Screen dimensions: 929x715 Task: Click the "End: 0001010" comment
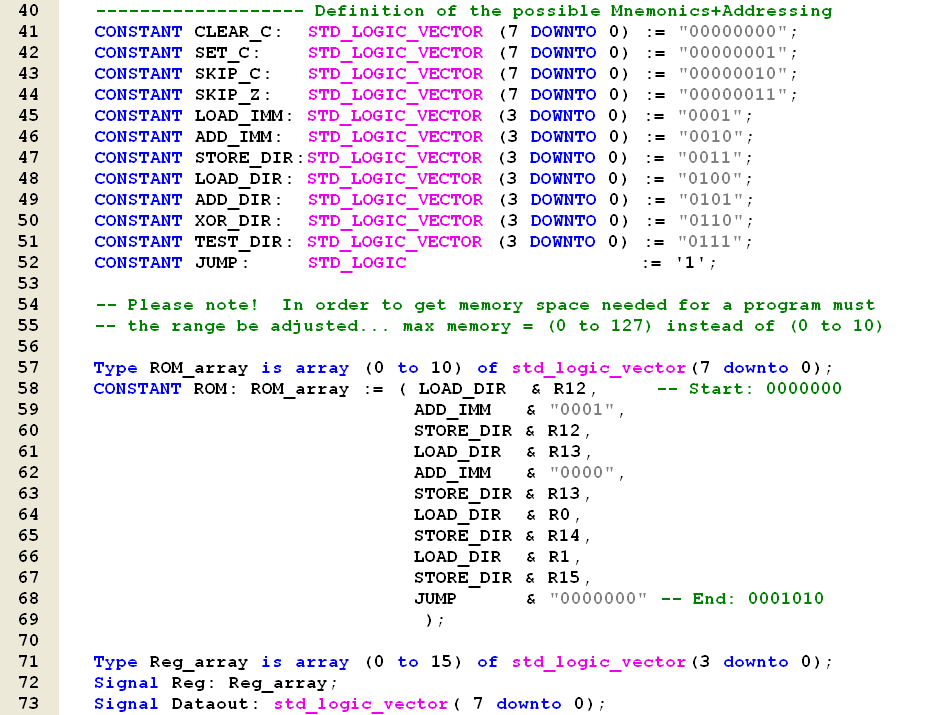(x=758, y=599)
